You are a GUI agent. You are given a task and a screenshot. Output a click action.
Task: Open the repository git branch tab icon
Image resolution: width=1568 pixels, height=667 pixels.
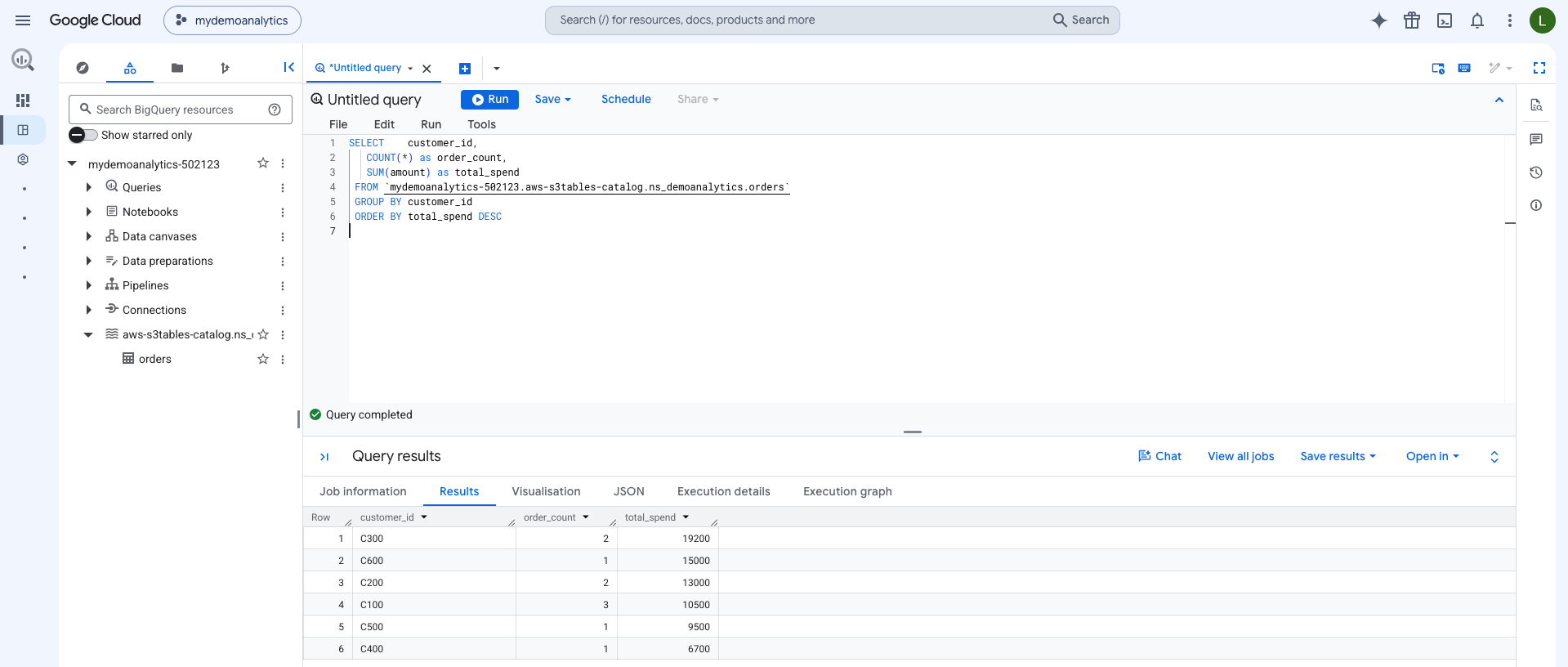(225, 68)
